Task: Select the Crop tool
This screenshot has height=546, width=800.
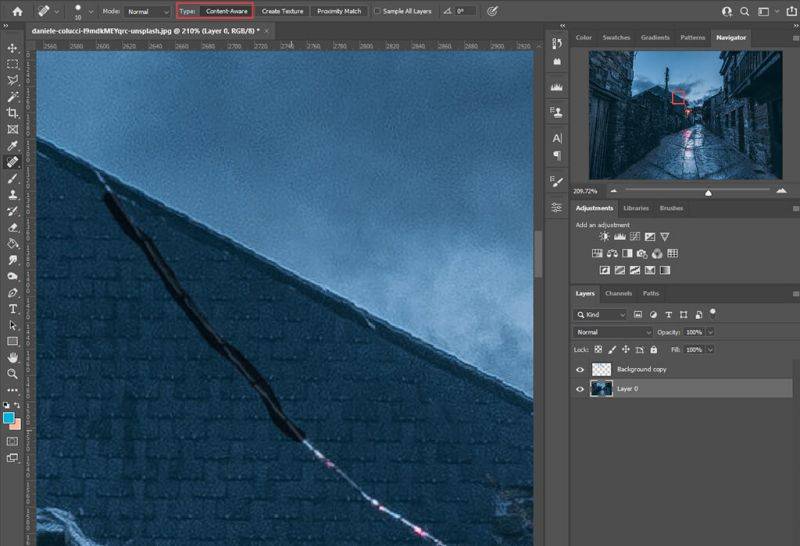Action: click(13, 113)
